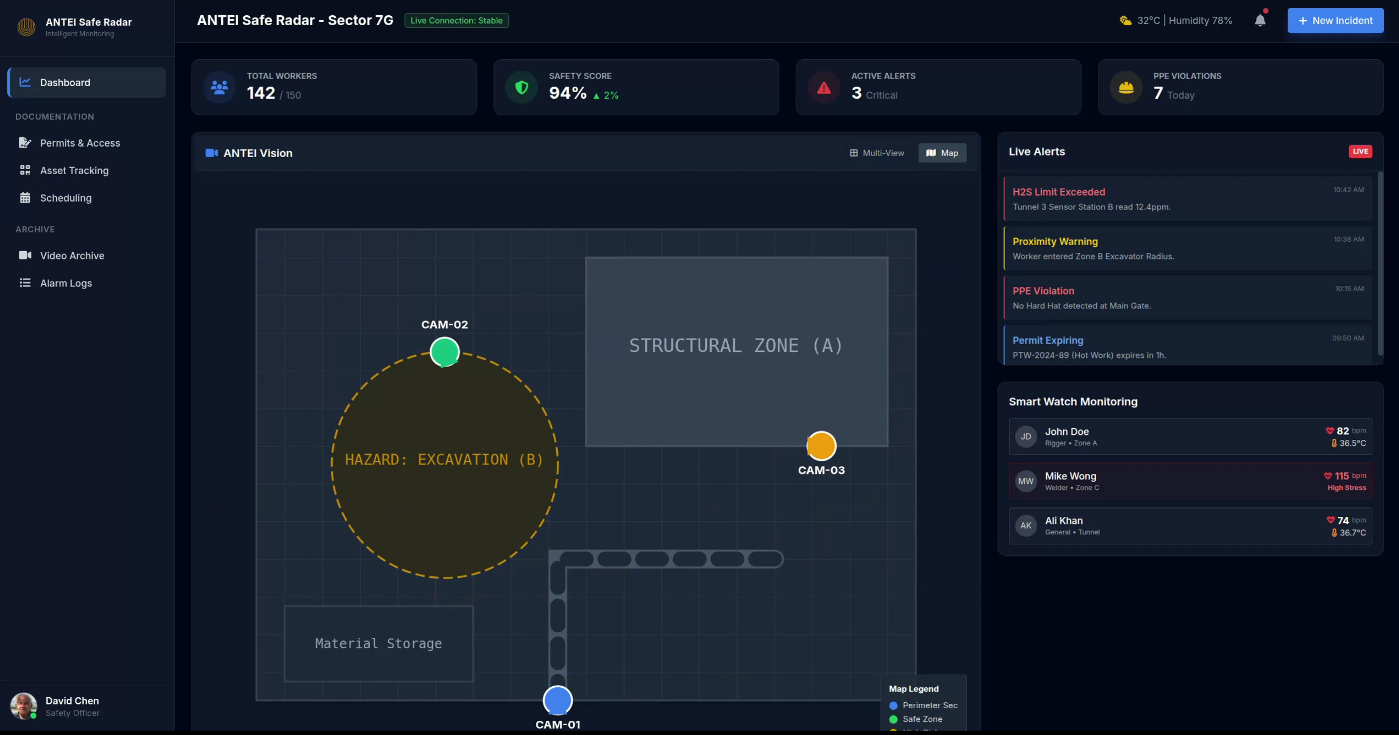The height and width of the screenshot is (735, 1399).
Task: Switch ANTEI Vision to Multi-View
Action: [x=877, y=153]
